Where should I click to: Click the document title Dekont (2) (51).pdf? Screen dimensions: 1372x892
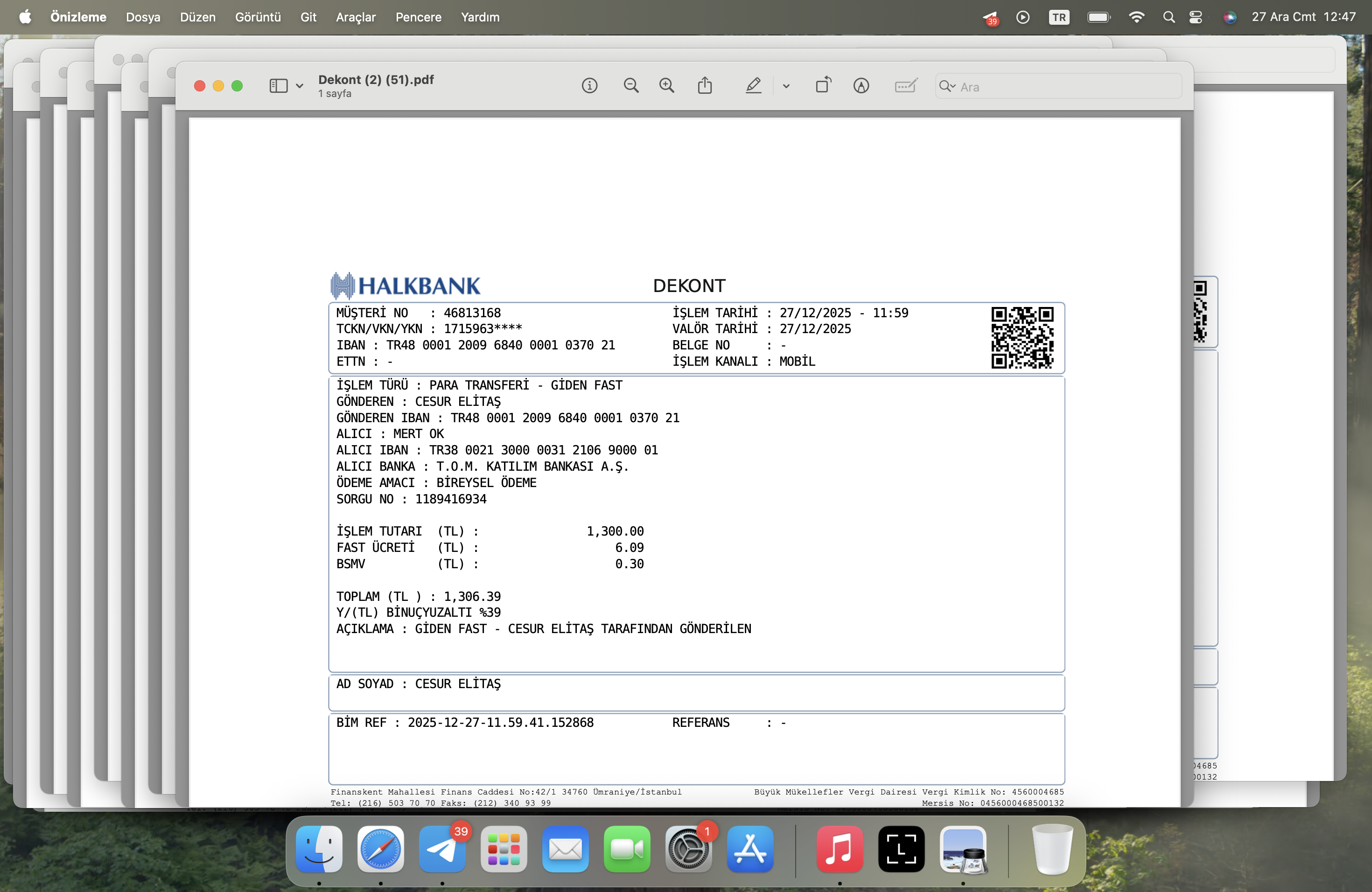tap(376, 79)
